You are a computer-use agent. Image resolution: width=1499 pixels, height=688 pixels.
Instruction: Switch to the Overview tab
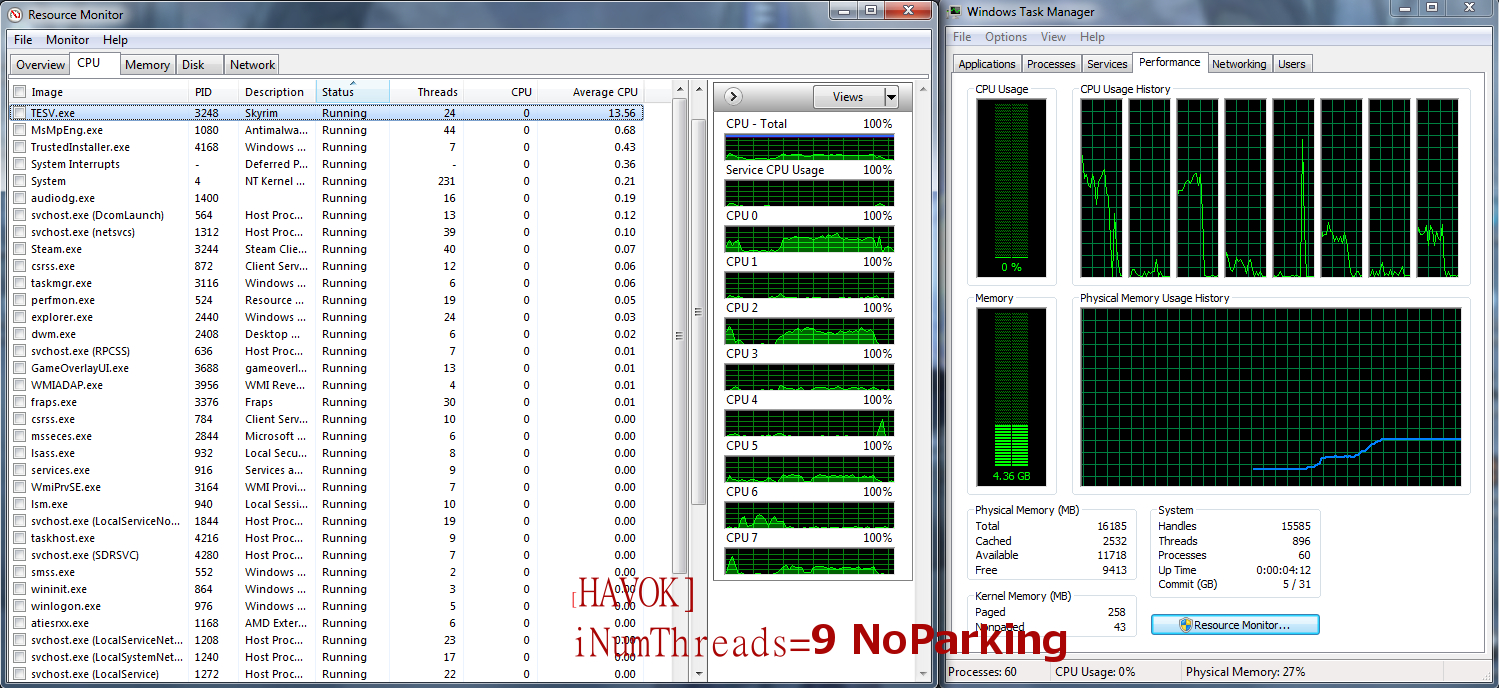(41, 65)
